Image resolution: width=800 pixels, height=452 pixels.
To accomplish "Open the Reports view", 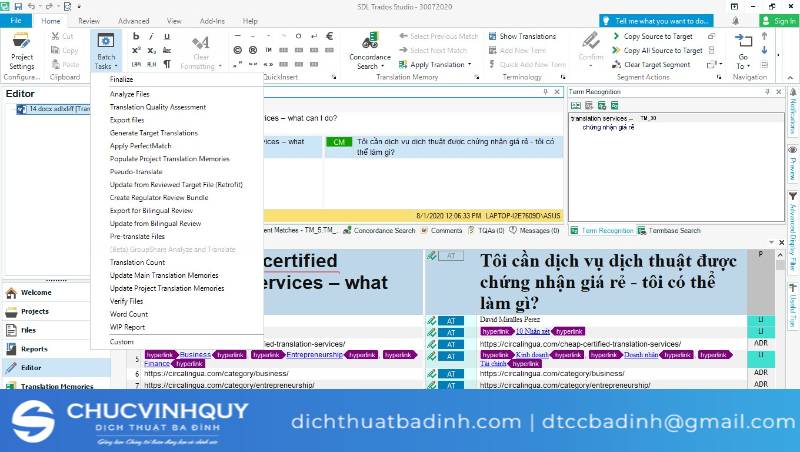I will (x=56, y=349).
